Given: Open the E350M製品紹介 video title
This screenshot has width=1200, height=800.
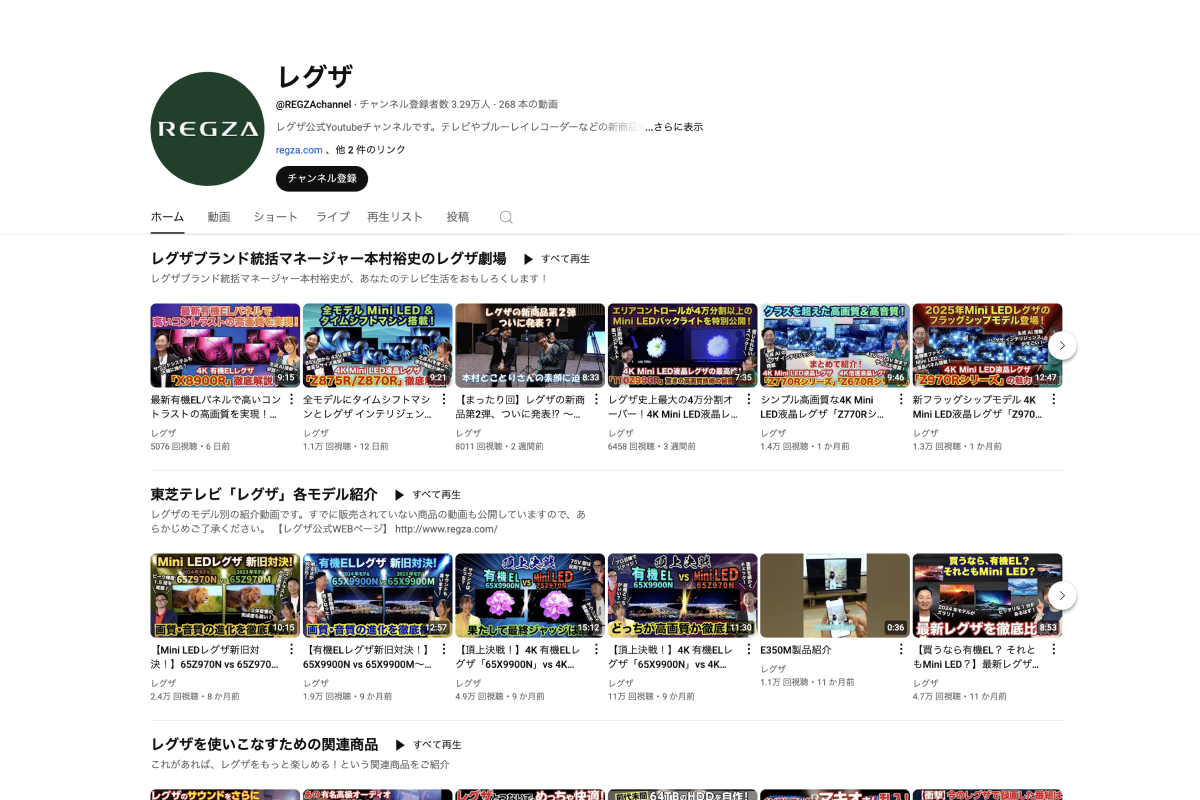Looking at the screenshot, I should pyautogui.click(x=796, y=650).
